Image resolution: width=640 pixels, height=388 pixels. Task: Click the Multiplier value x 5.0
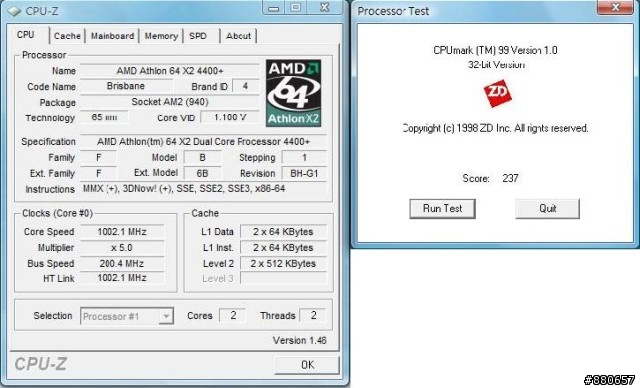point(122,248)
